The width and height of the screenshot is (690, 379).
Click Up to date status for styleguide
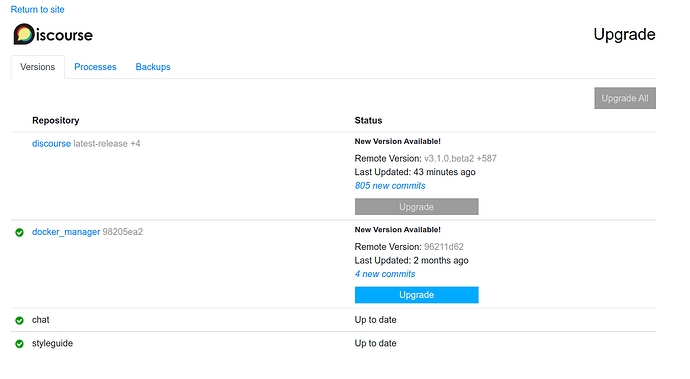375,343
